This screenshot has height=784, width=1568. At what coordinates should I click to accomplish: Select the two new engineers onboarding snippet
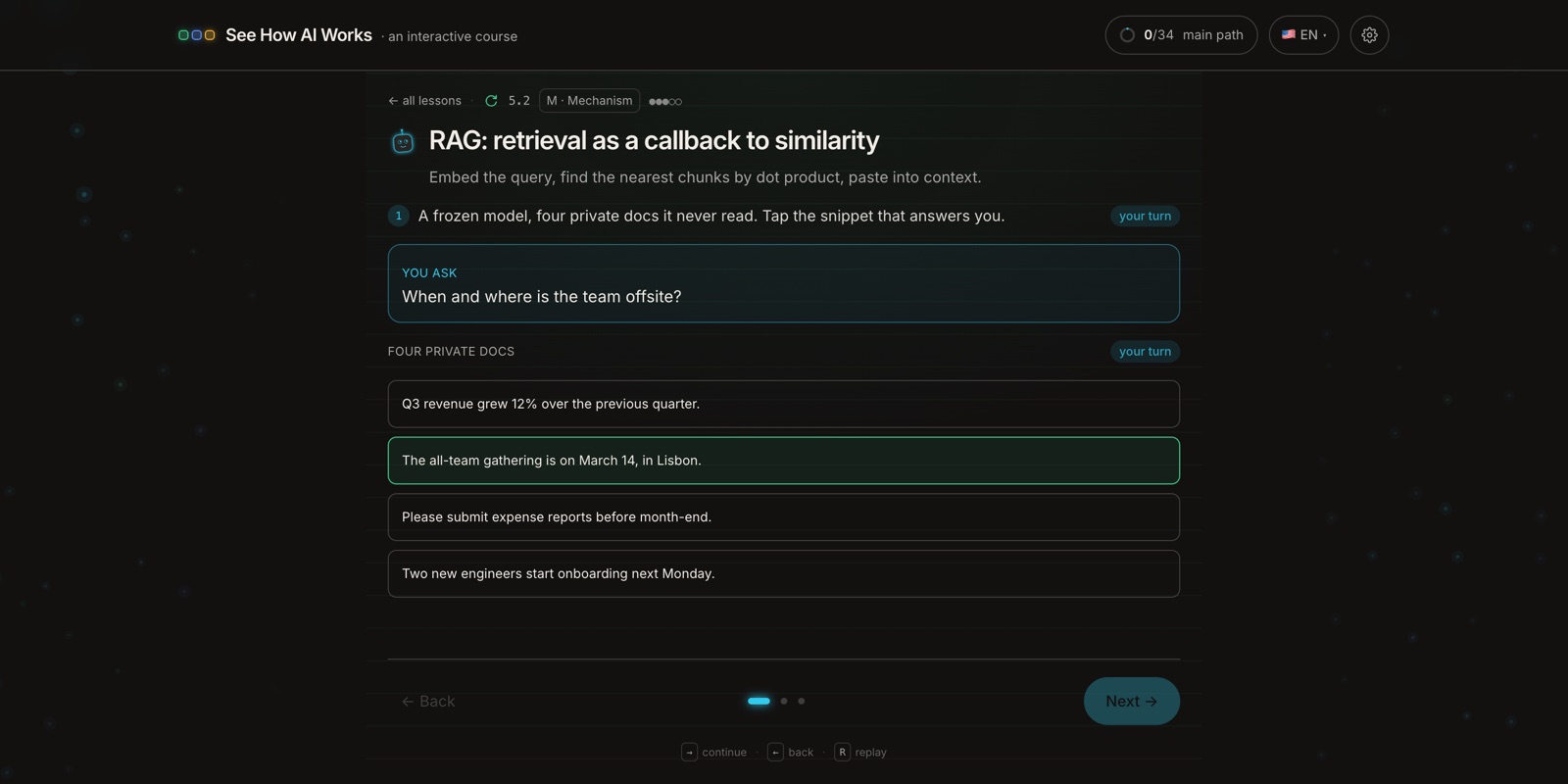tap(784, 574)
